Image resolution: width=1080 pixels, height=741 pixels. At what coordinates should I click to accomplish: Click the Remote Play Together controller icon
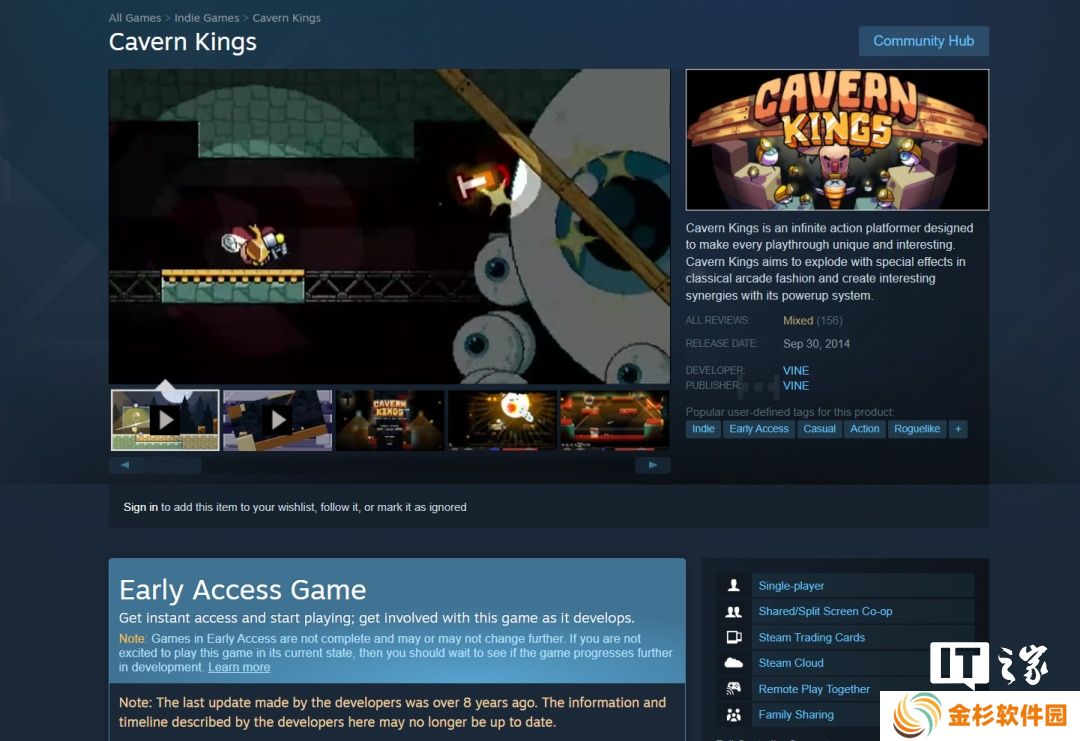(x=734, y=689)
